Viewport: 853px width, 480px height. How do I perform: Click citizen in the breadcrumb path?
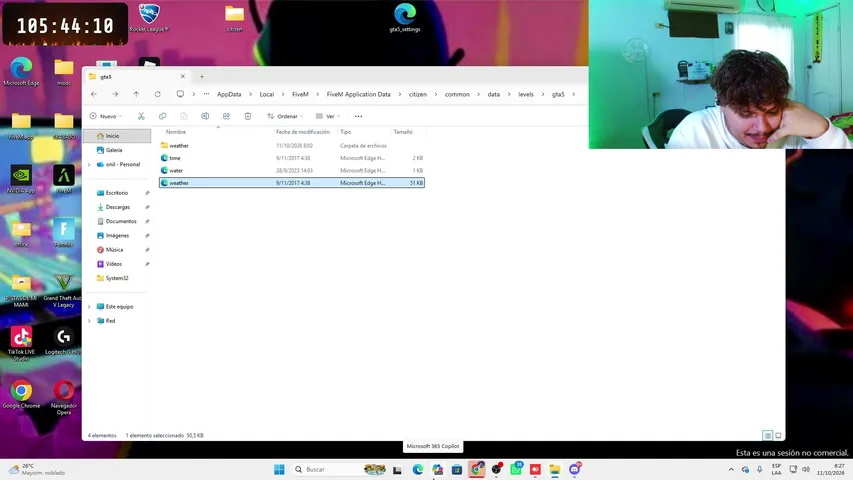click(418, 94)
